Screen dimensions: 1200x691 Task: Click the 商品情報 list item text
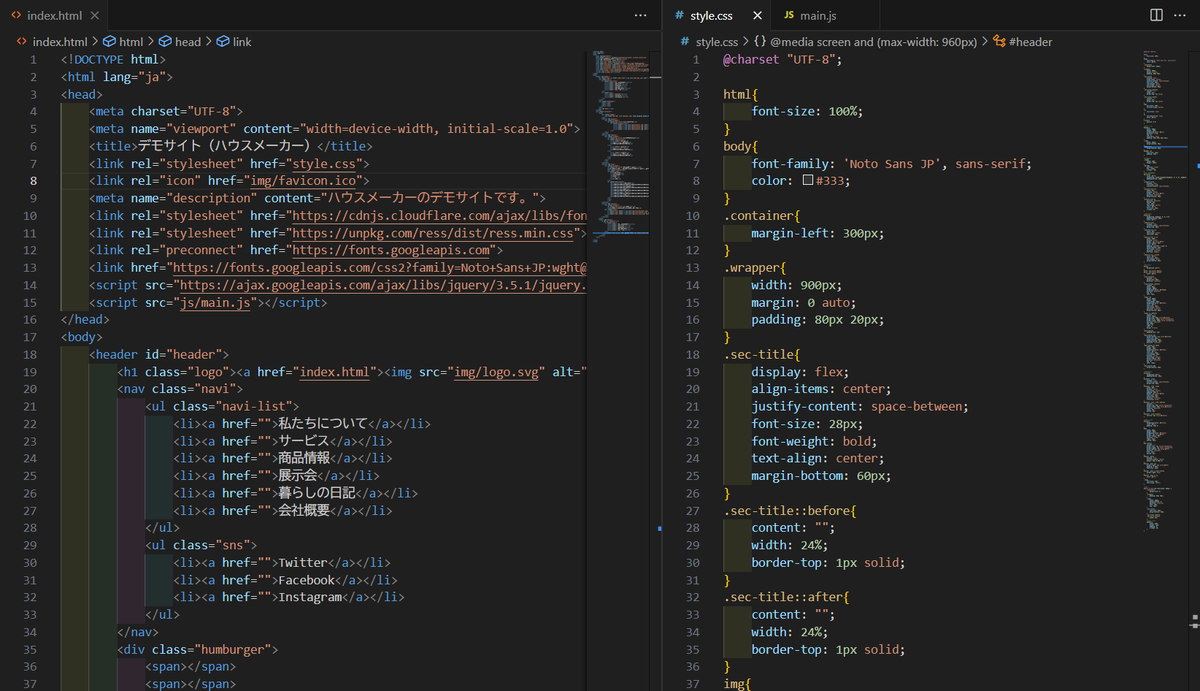304,458
